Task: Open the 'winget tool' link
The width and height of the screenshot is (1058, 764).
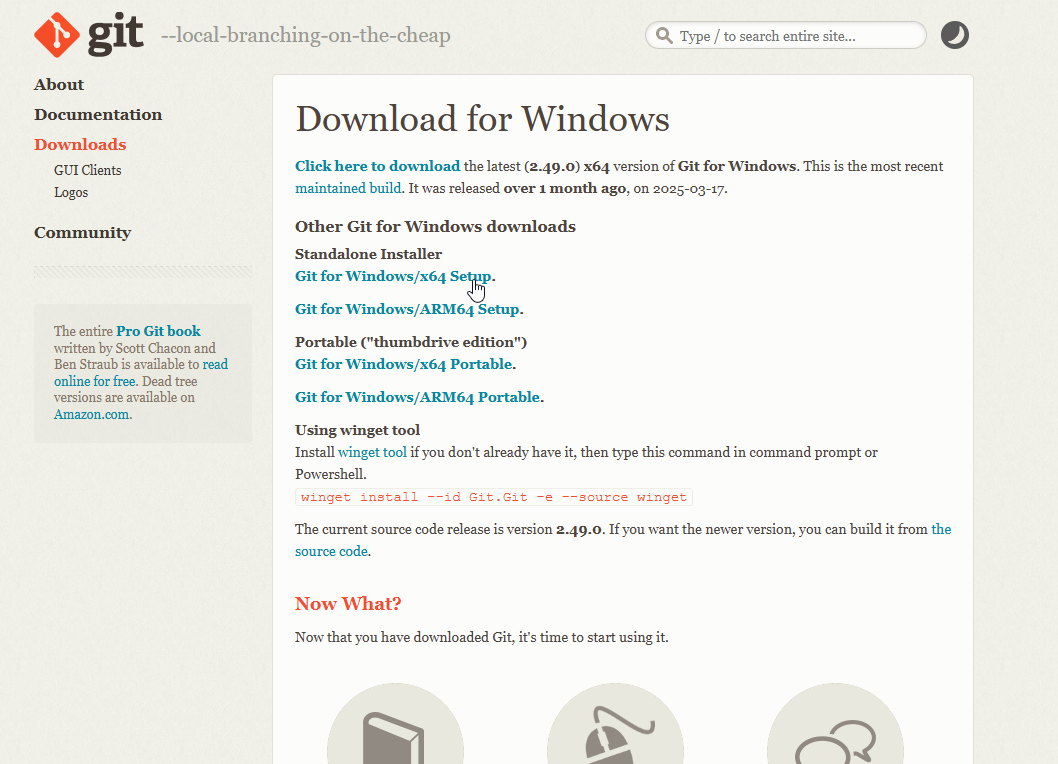Action: point(372,452)
